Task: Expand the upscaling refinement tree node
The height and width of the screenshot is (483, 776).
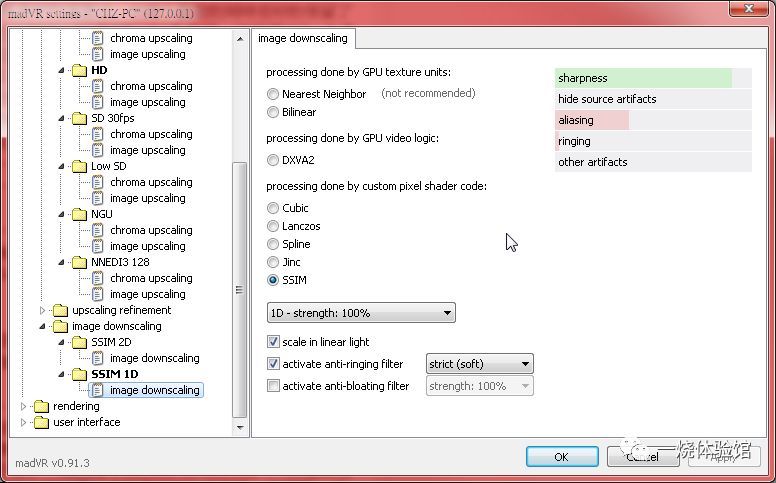Action: 43,310
